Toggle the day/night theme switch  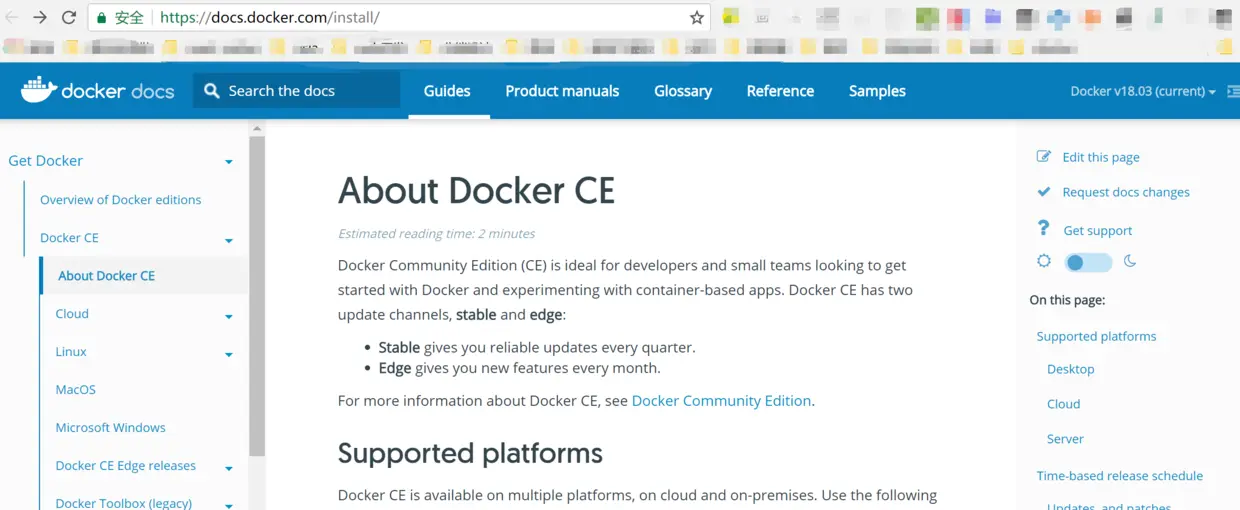1087,262
